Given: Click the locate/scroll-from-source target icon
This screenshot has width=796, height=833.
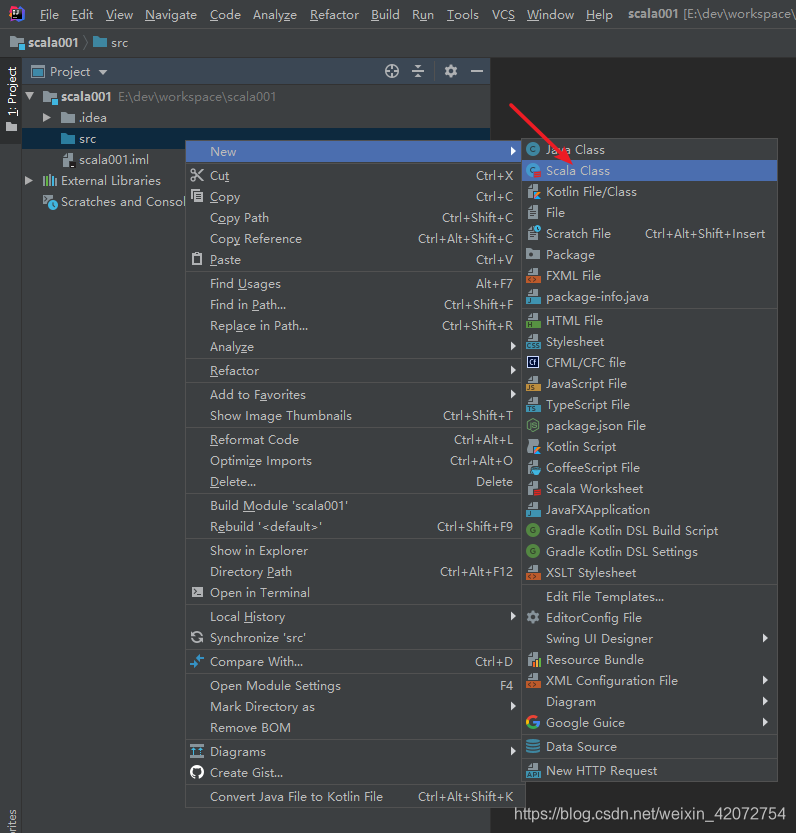Looking at the screenshot, I should 392,71.
